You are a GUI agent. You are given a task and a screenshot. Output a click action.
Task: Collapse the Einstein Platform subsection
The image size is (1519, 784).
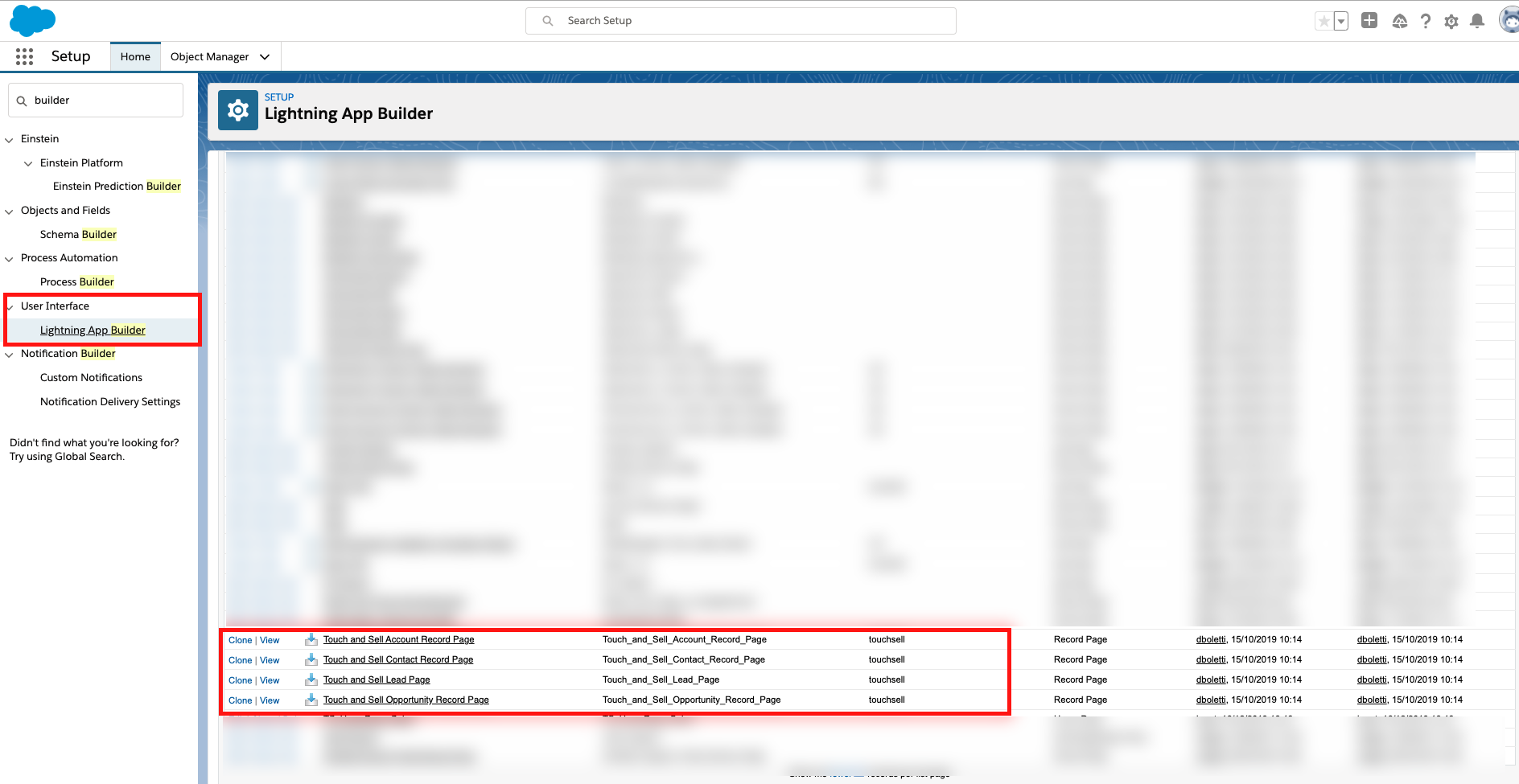pyautogui.click(x=28, y=163)
